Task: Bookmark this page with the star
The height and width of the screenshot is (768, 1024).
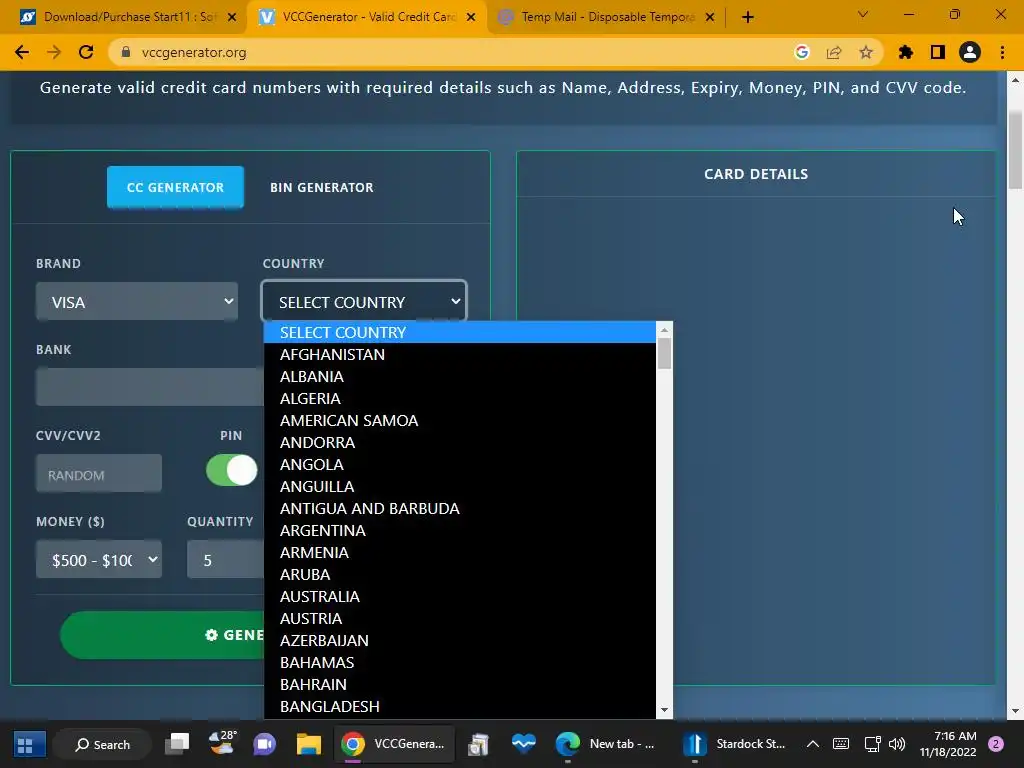Action: pyautogui.click(x=866, y=52)
